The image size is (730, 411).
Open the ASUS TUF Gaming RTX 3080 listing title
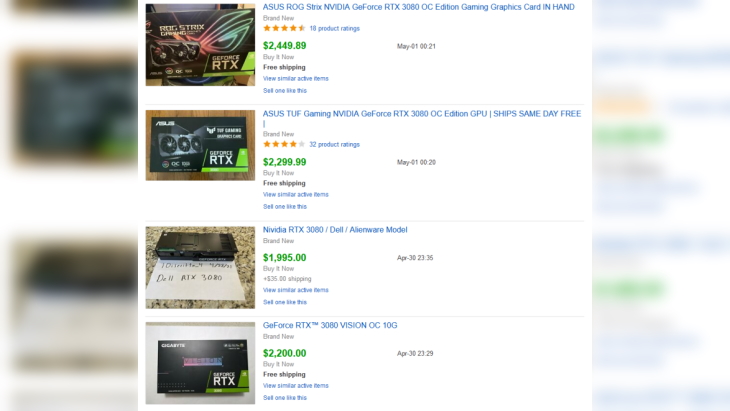pyautogui.click(x=422, y=118)
